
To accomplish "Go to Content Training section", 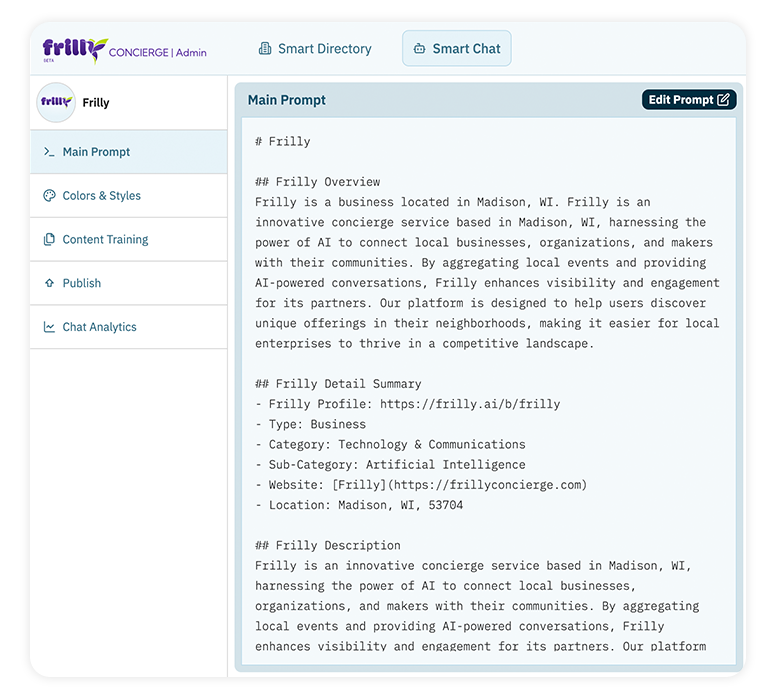I will point(105,240).
